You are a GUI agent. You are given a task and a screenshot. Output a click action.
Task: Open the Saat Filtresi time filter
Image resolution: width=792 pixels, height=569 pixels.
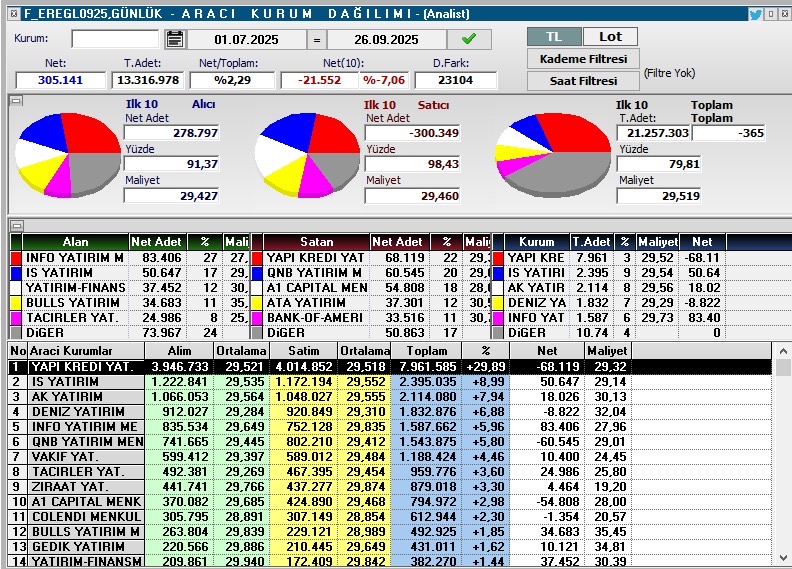pyautogui.click(x=583, y=81)
